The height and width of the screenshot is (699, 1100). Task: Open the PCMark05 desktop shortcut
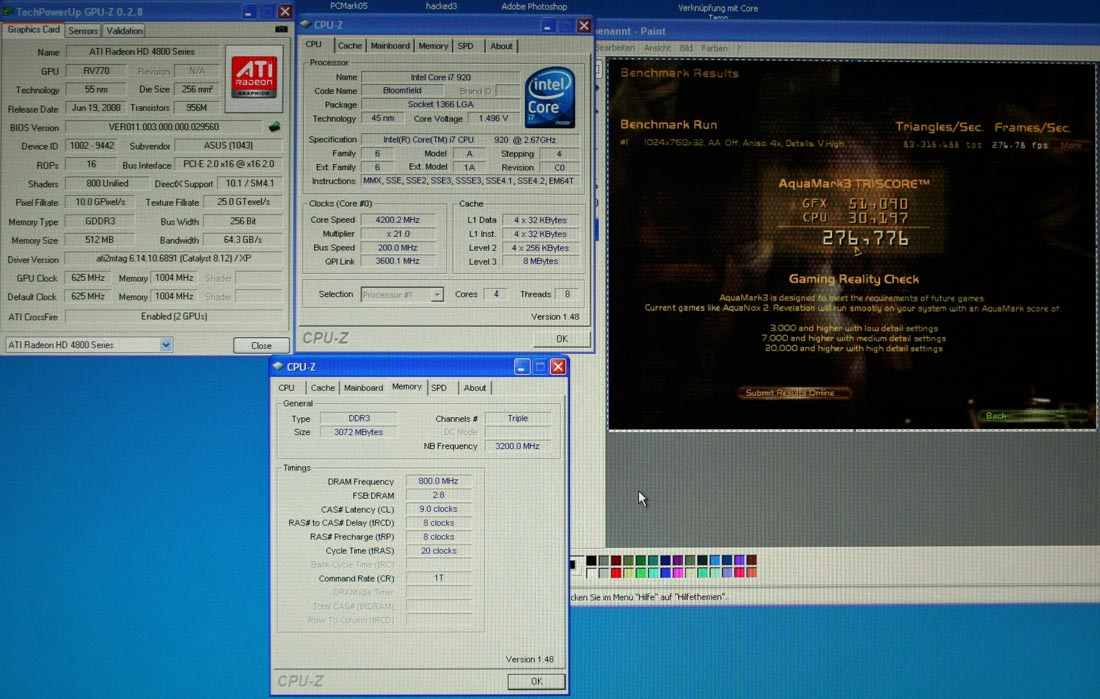[x=349, y=6]
